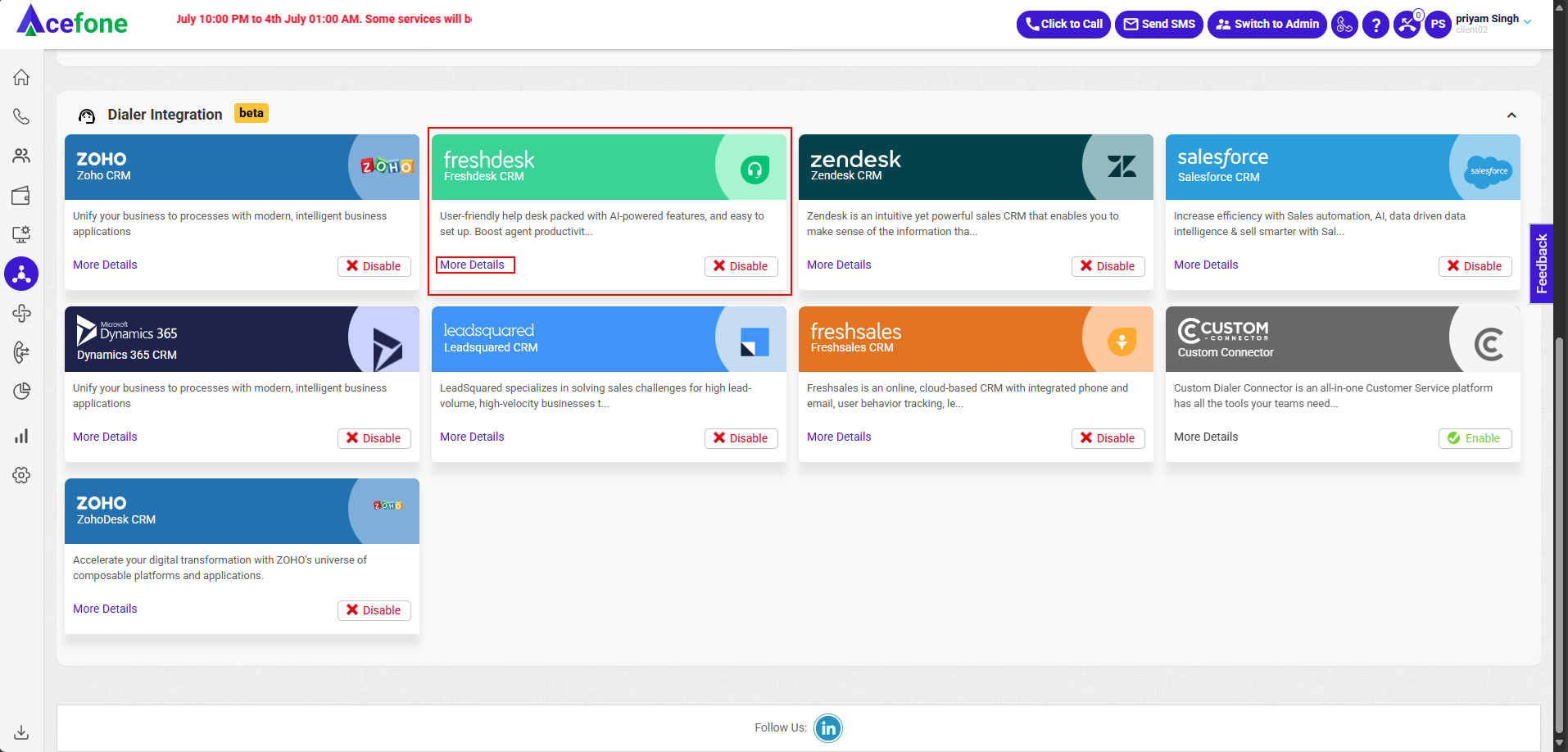This screenshot has width=1568, height=752.
Task: Click the Freshdesk headset logo
Action: pos(755,170)
